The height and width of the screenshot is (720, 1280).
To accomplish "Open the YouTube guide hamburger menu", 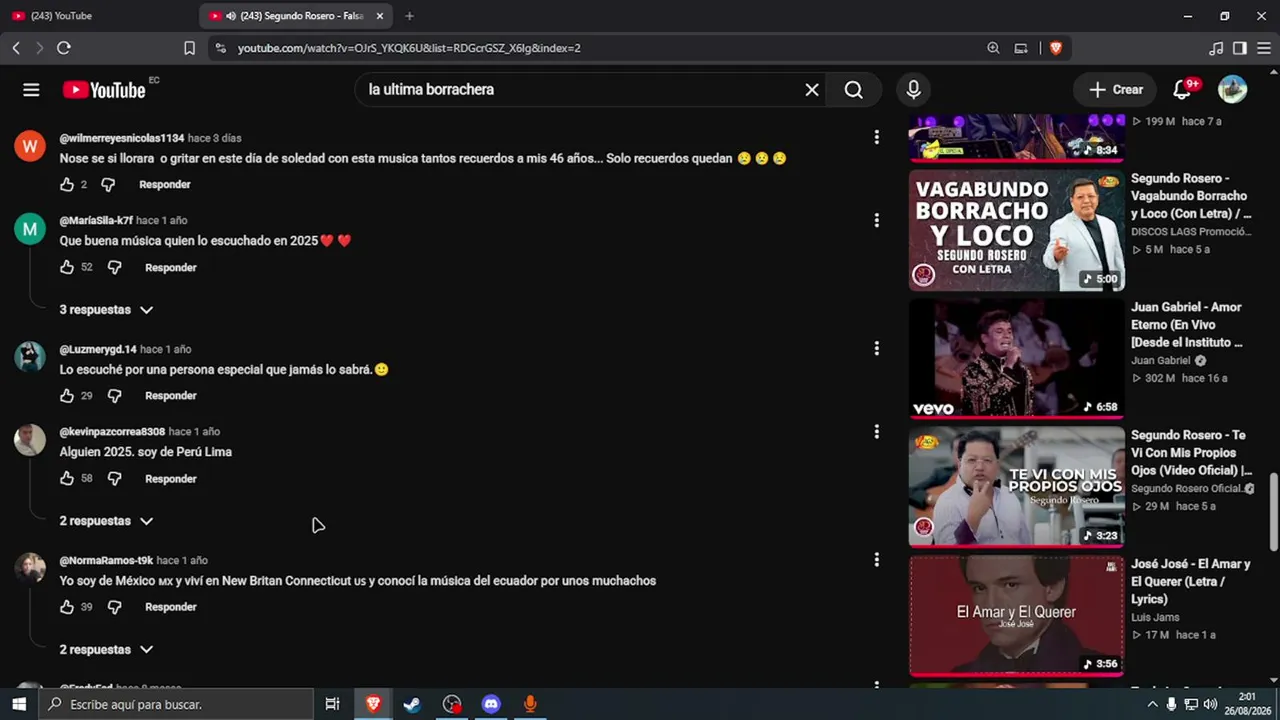I will (31, 90).
